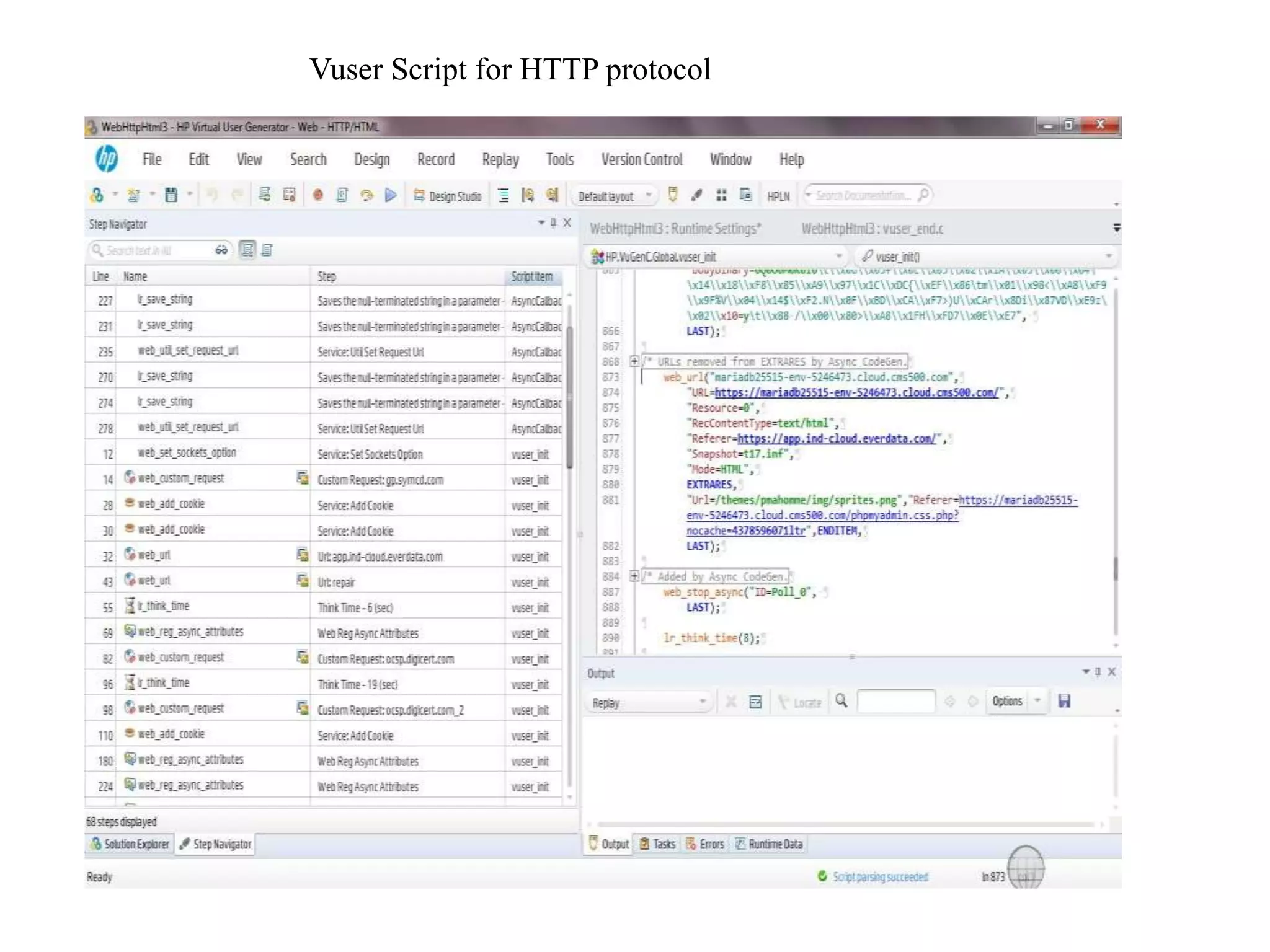
Task: Save output with the floppy icon in Output panel
Action: click(x=1064, y=702)
